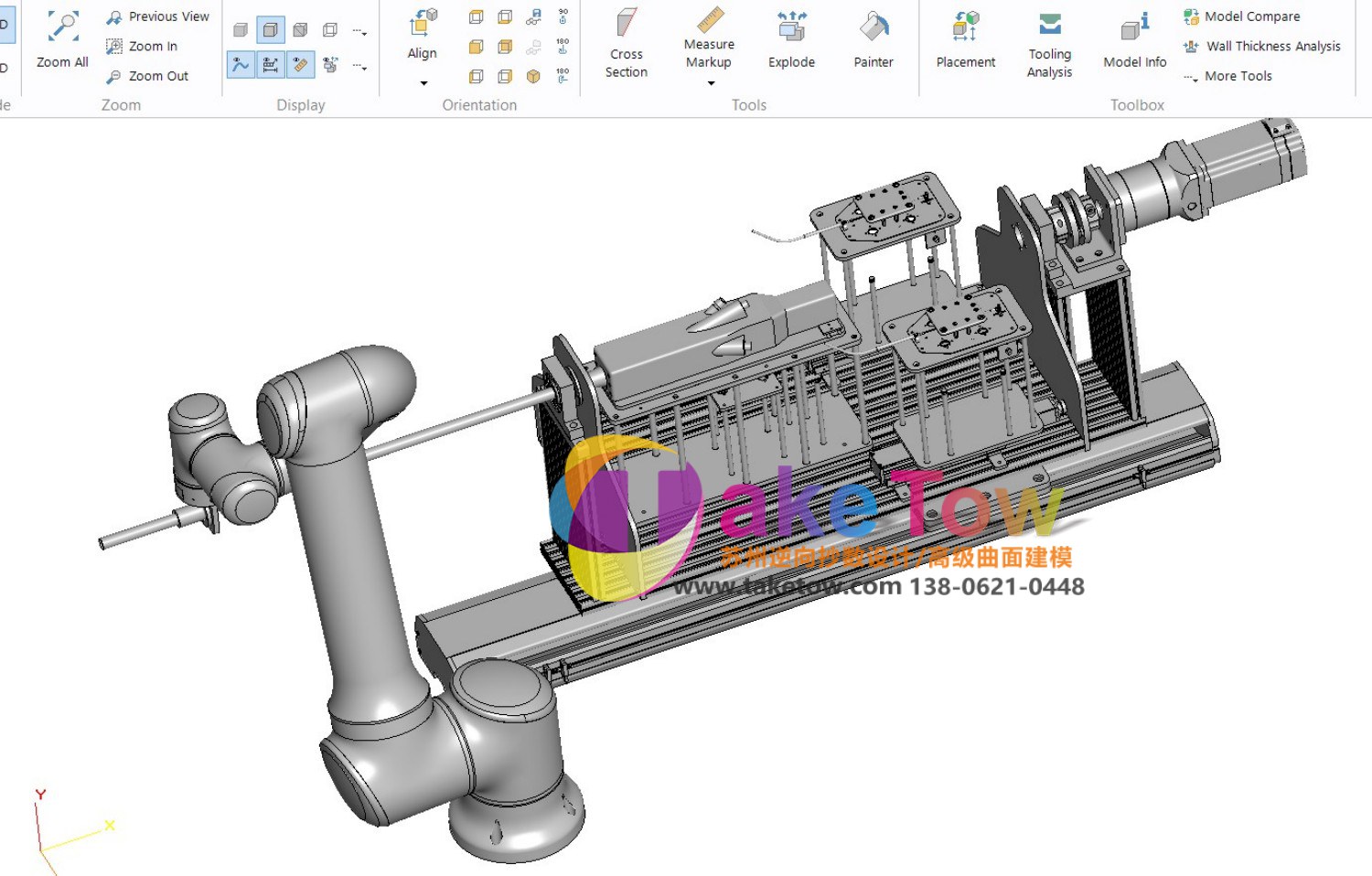Switch to Top view orientation cube
This screenshot has height=876, width=1372.
tap(476, 16)
